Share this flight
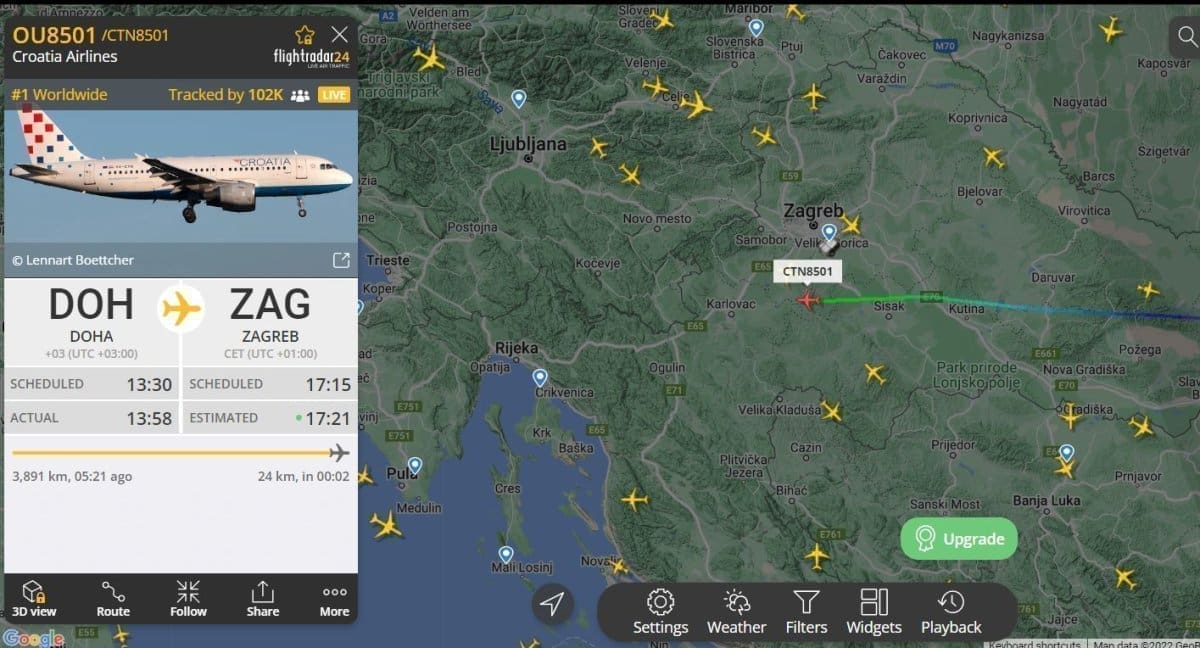1200x648 pixels. [262, 598]
